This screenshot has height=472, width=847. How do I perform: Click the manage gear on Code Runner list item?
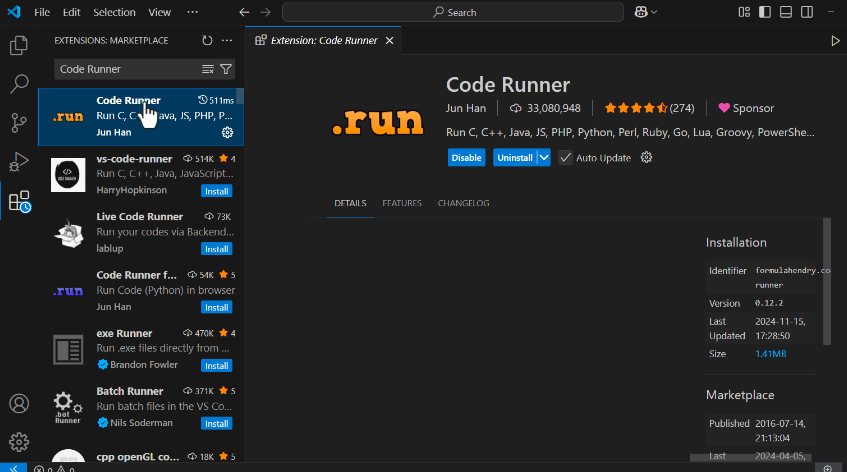[x=227, y=132]
